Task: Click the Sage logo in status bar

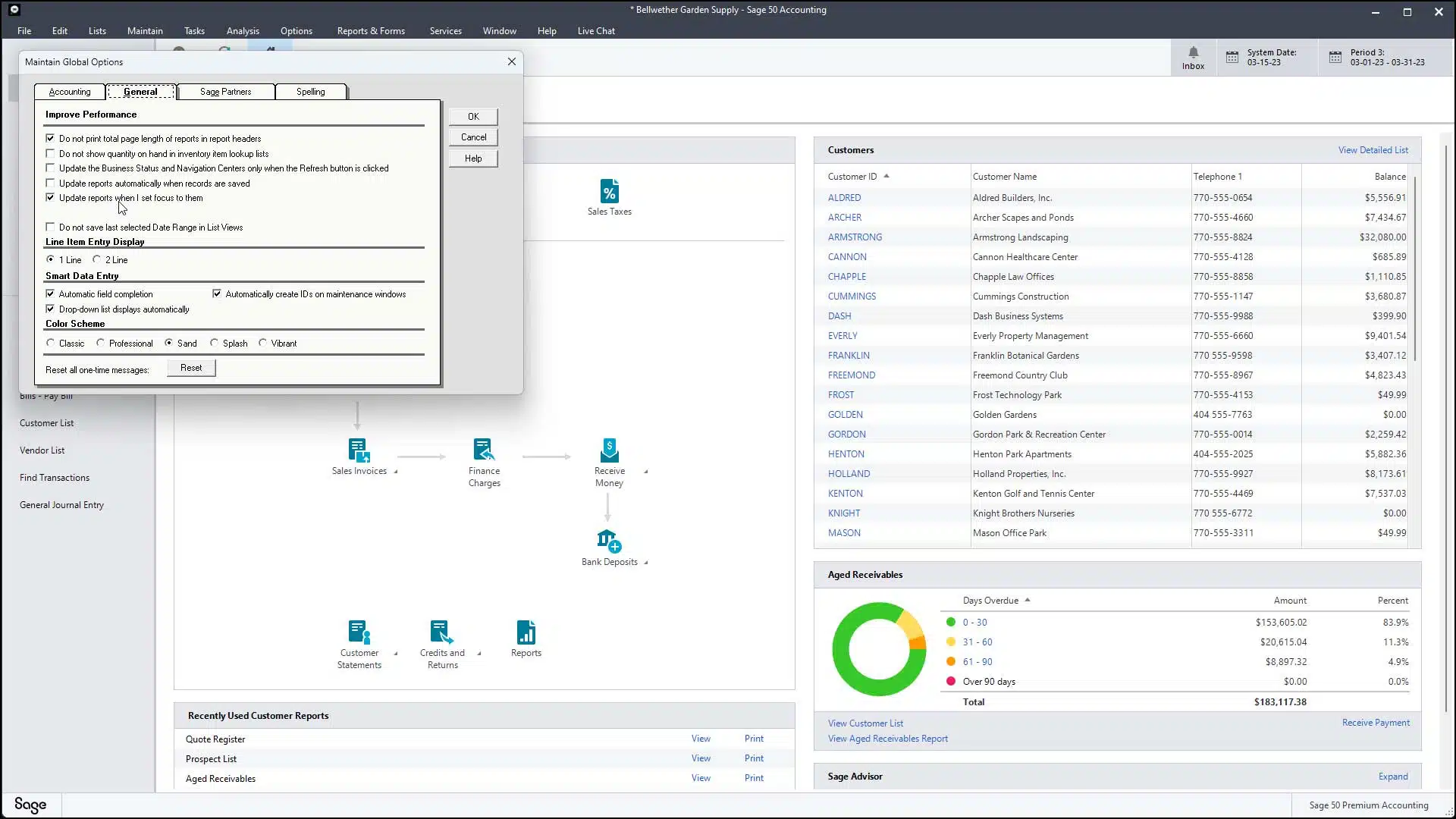Action: tap(30, 805)
